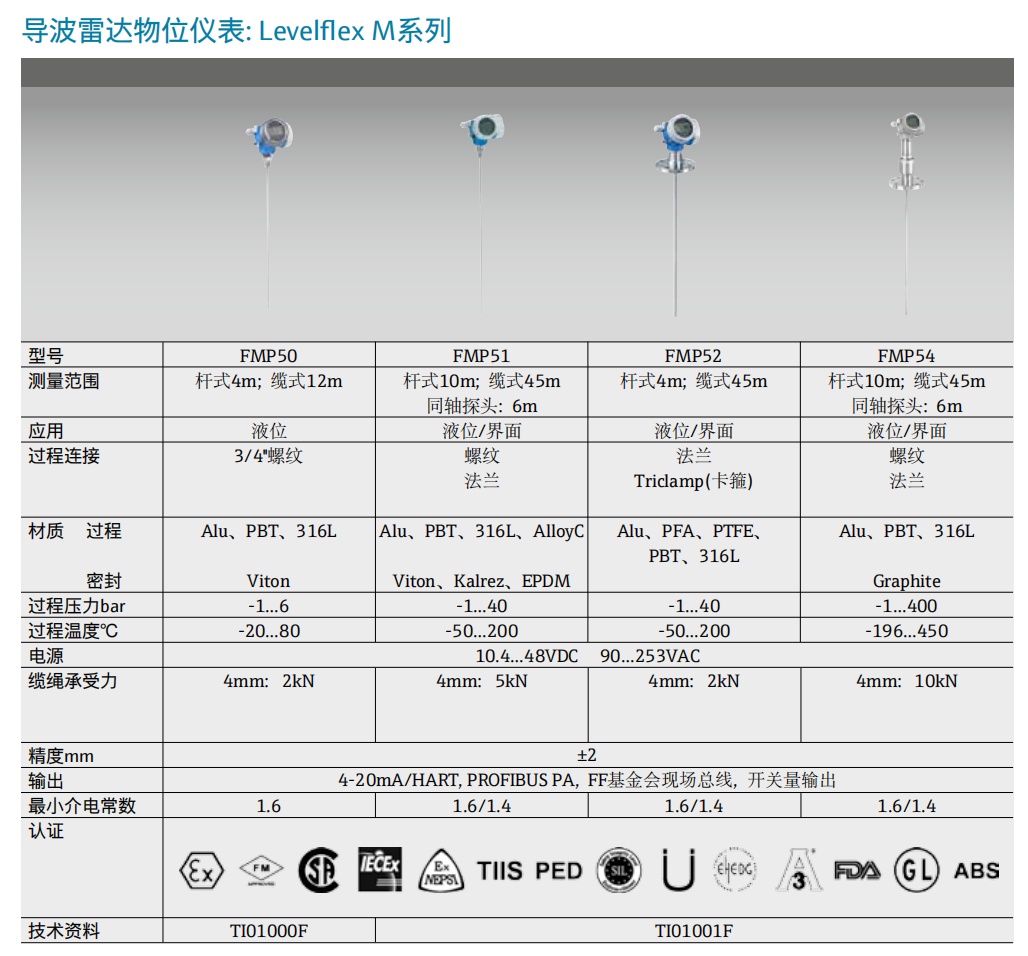Viewport: 1028px width, 956px height.
Task: Click the "过程压力bar" row label
Action: [77, 606]
